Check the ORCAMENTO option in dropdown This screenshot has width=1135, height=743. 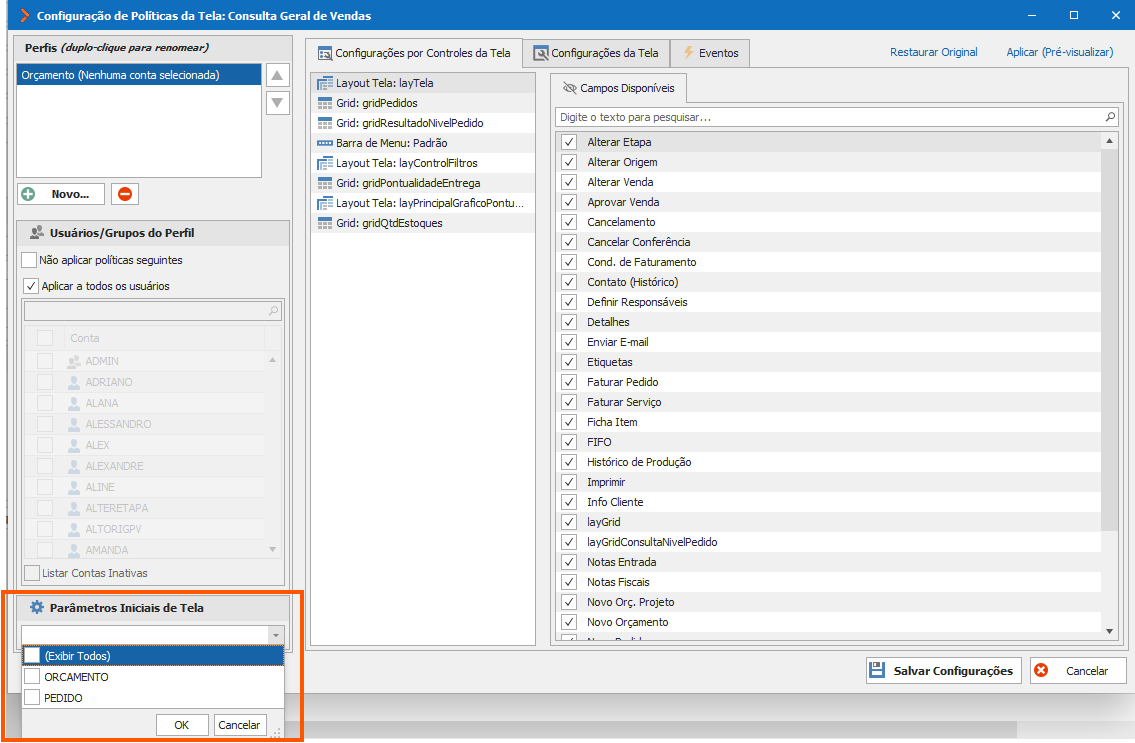[32, 676]
